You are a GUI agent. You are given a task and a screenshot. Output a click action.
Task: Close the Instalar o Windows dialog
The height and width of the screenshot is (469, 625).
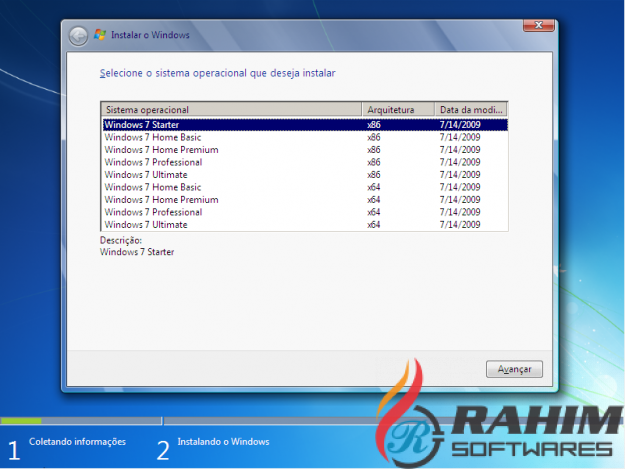(539, 25)
